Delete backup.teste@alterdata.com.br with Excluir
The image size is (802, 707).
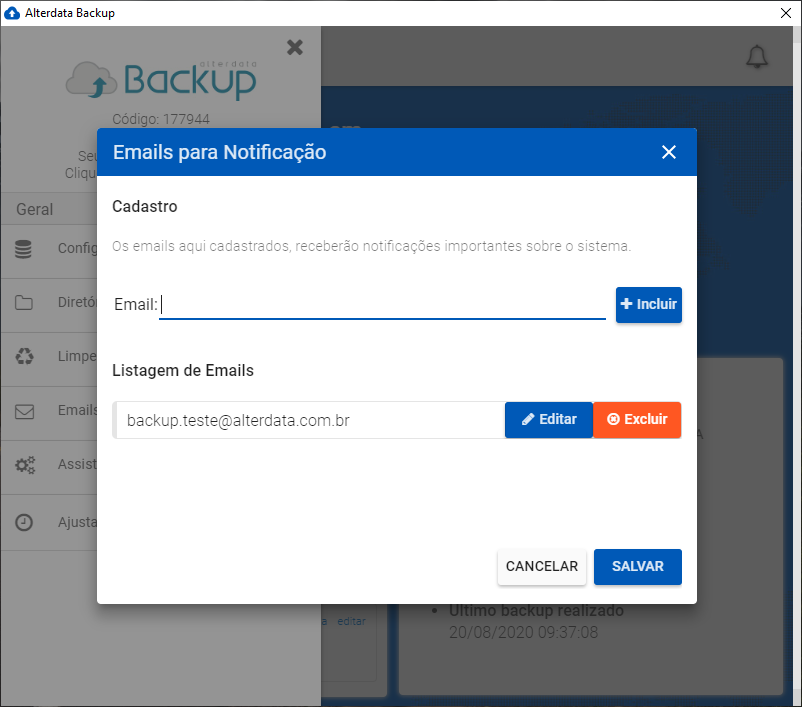pos(637,419)
